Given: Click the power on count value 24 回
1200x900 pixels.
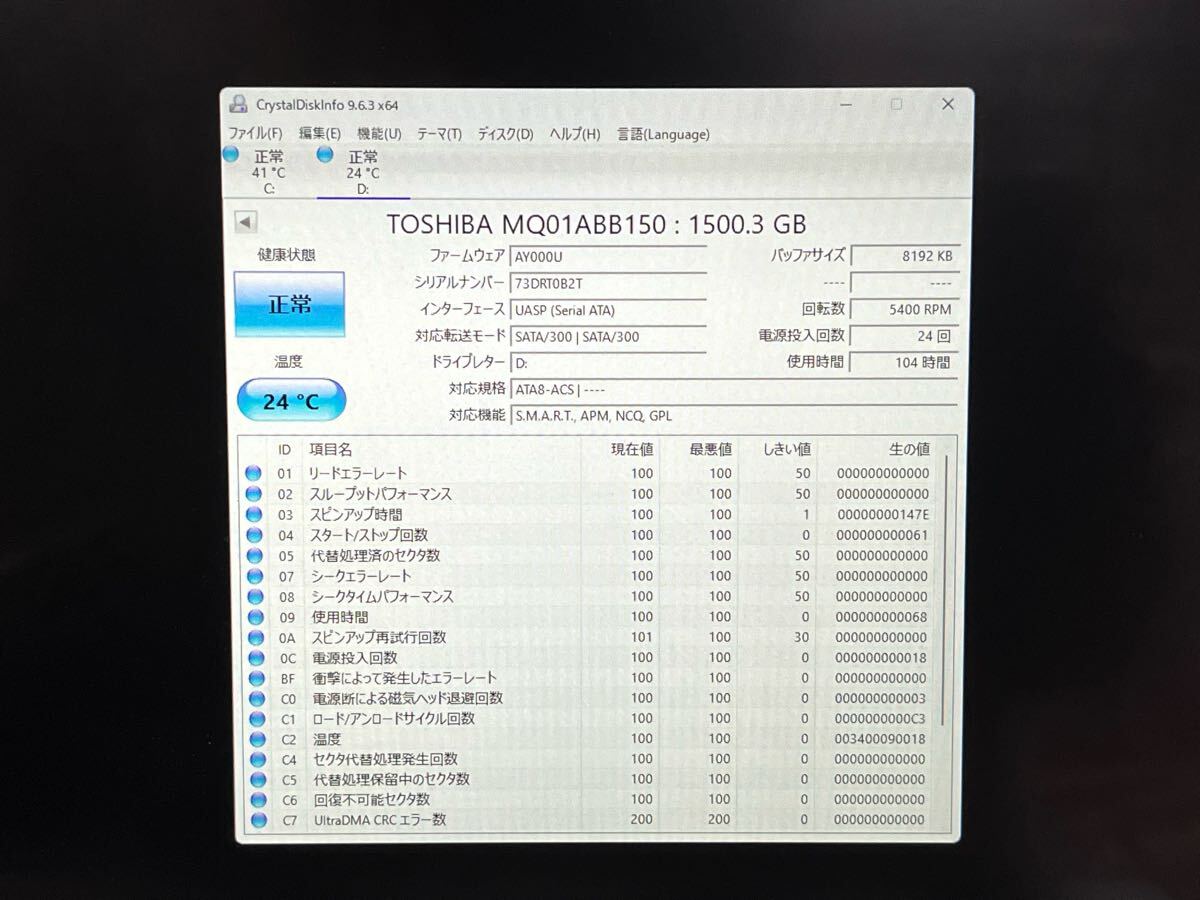Looking at the screenshot, I should tap(903, 336).
